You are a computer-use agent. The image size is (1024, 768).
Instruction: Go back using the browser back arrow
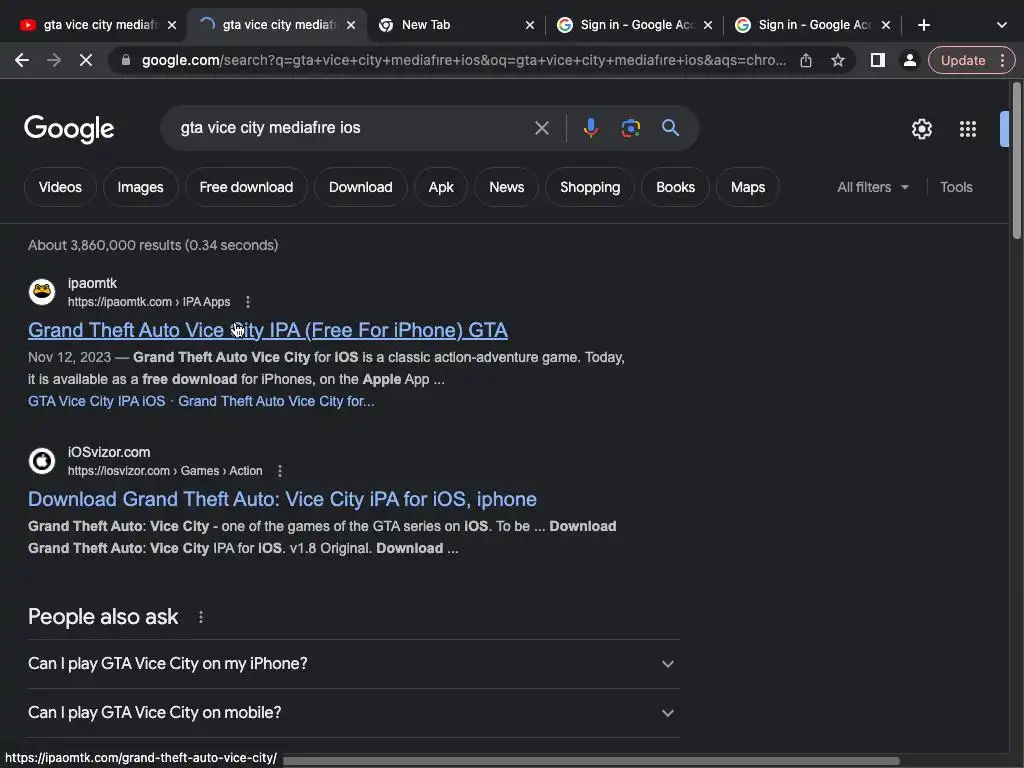click(22, 60)
